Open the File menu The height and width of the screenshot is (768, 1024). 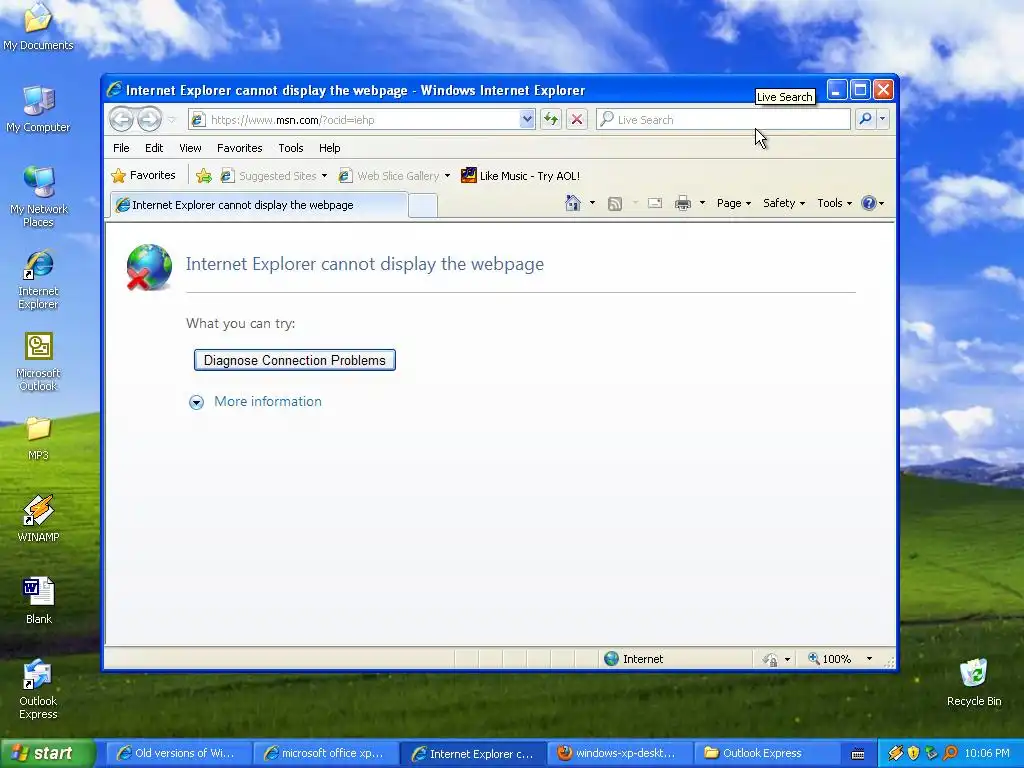point(121,148)
